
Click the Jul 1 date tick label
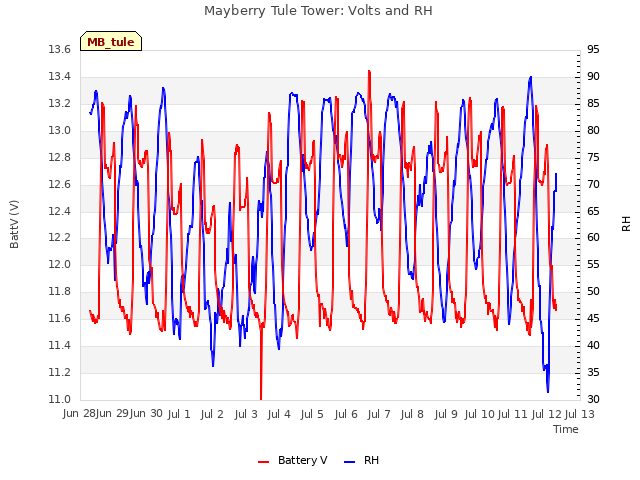point(179,414)
